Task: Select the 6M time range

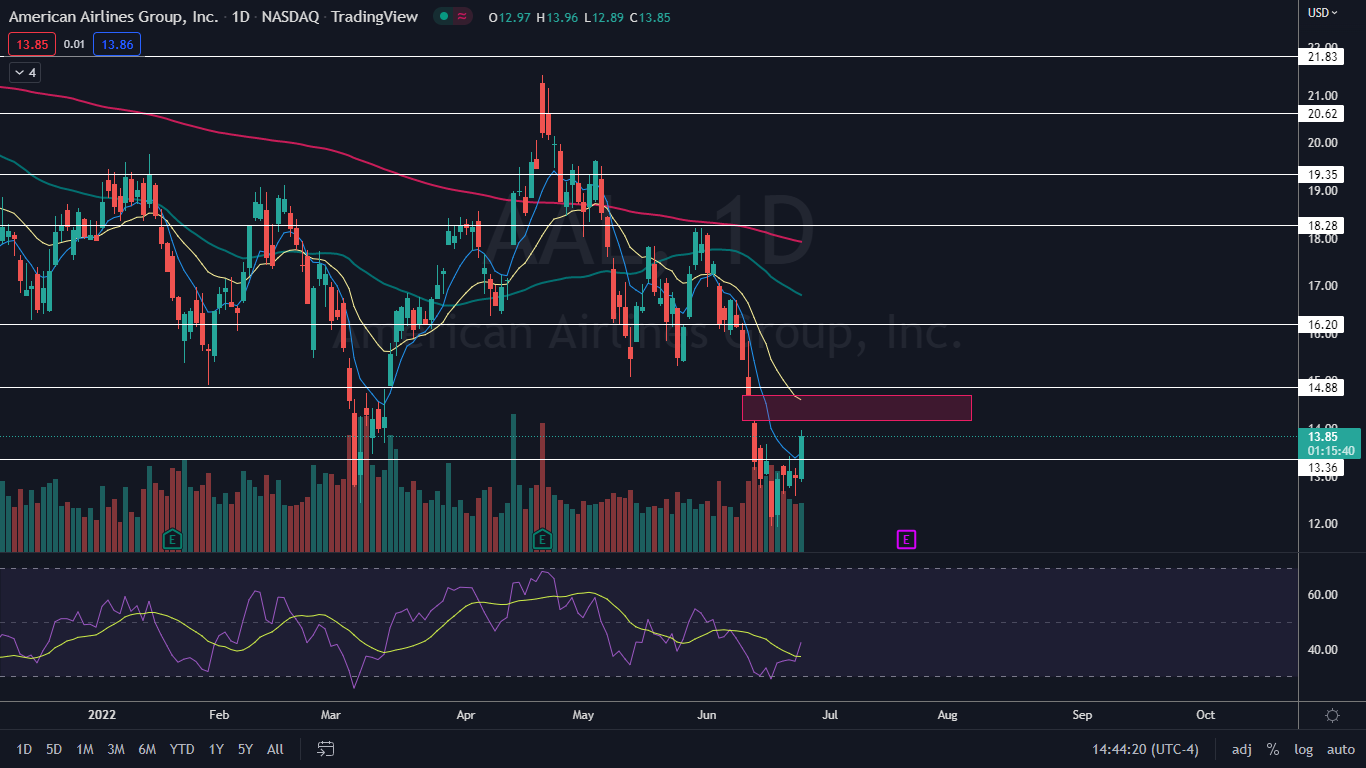Action: 147,749
